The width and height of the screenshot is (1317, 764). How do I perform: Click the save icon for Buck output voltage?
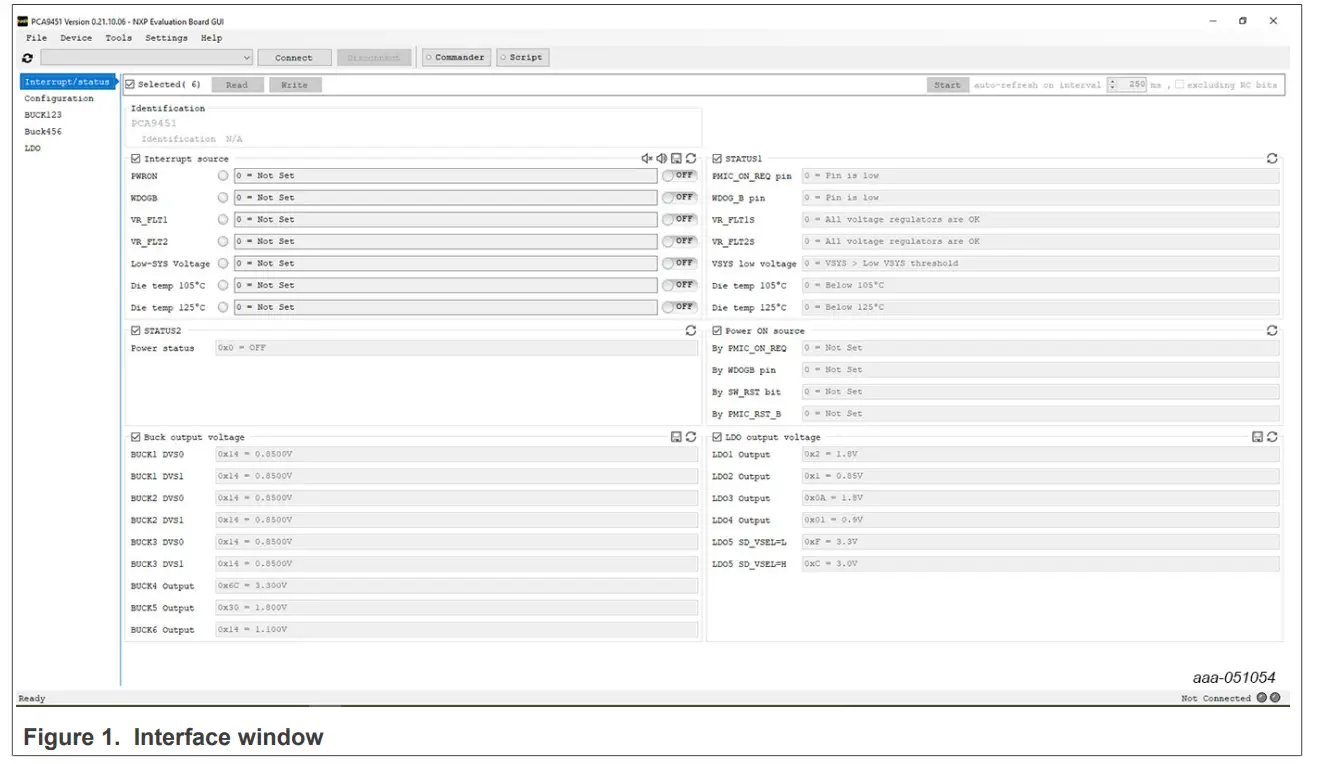[x=676, y=437]
